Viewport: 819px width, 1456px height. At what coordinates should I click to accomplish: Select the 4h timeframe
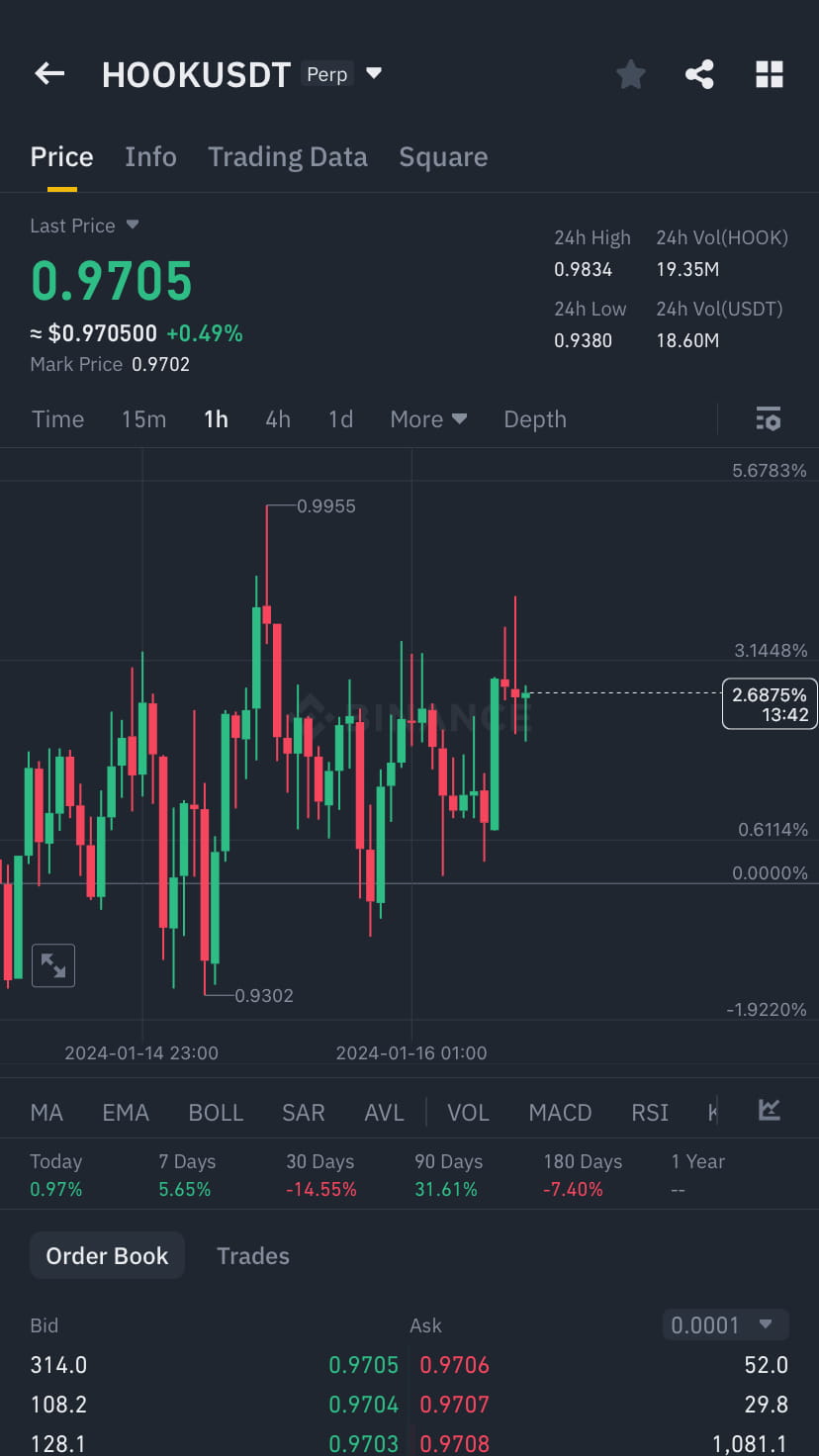coord(277,418)
